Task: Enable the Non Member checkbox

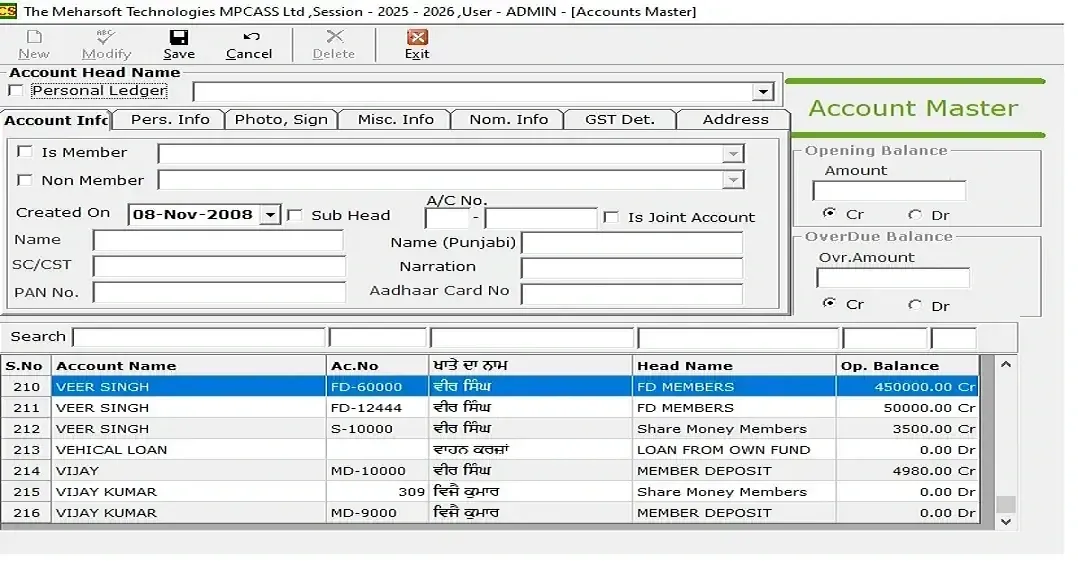Action: (x=25, y=179)
